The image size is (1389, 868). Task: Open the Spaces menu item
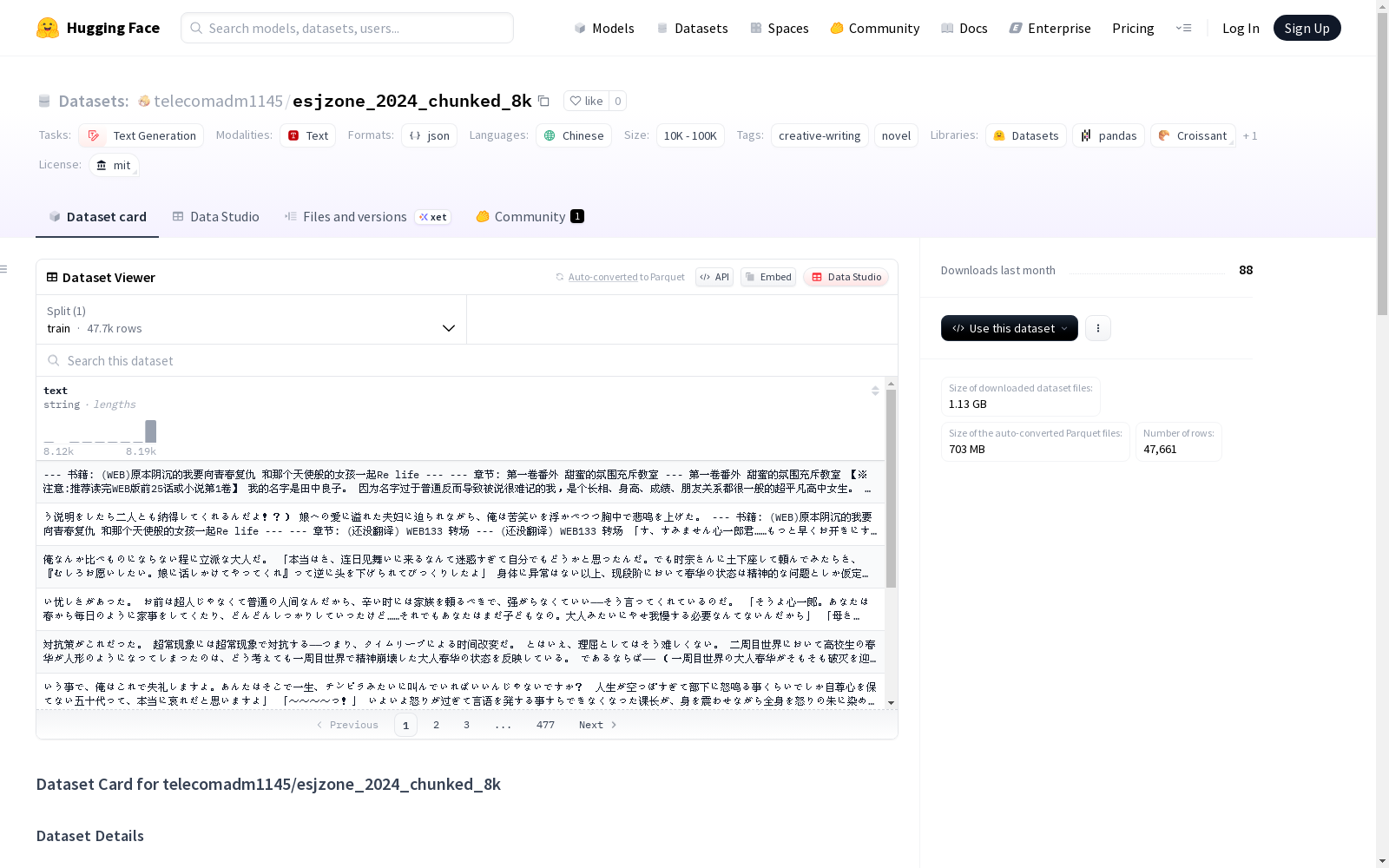pos(779,28)
